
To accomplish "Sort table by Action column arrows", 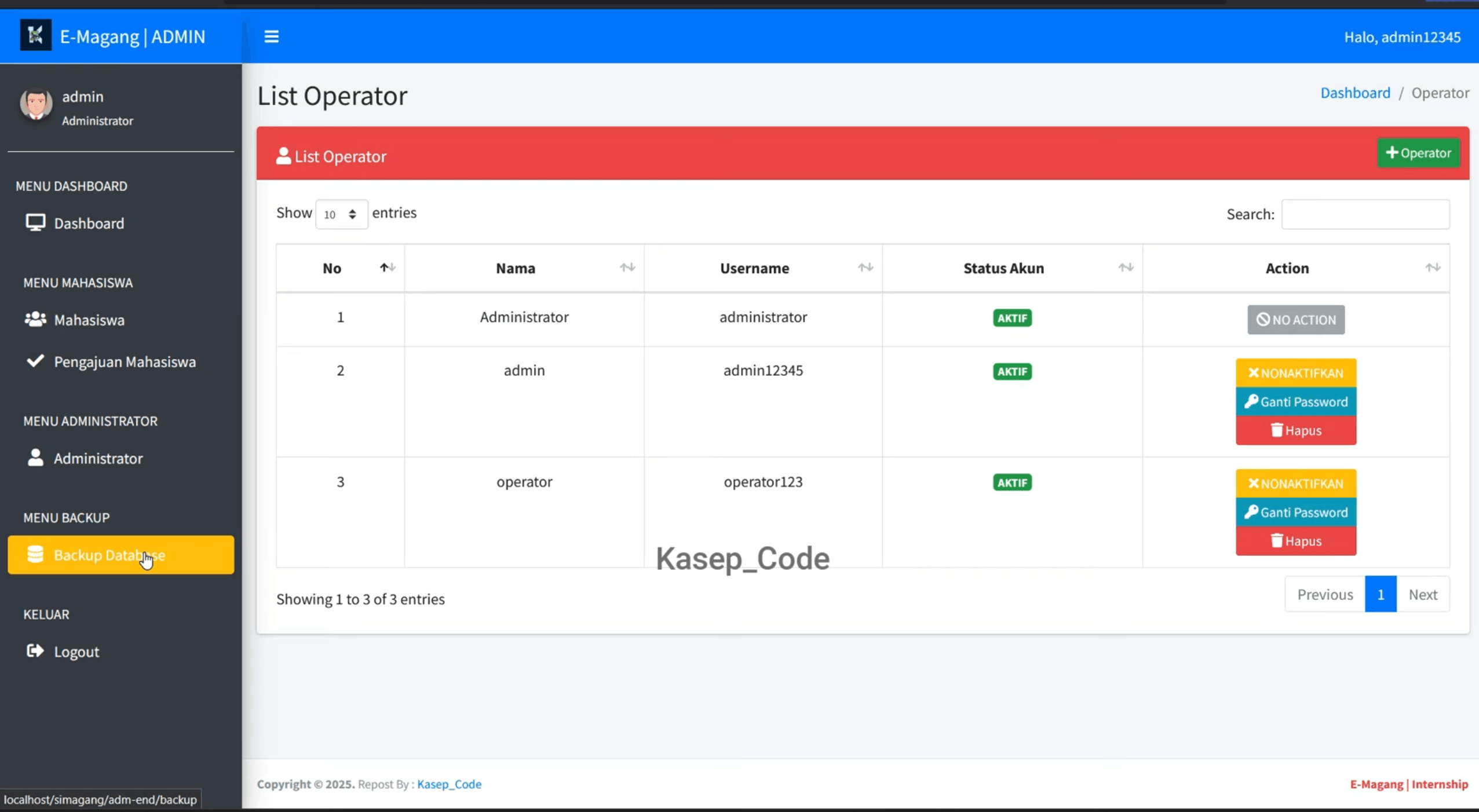I will click(x=1433, y=268).
